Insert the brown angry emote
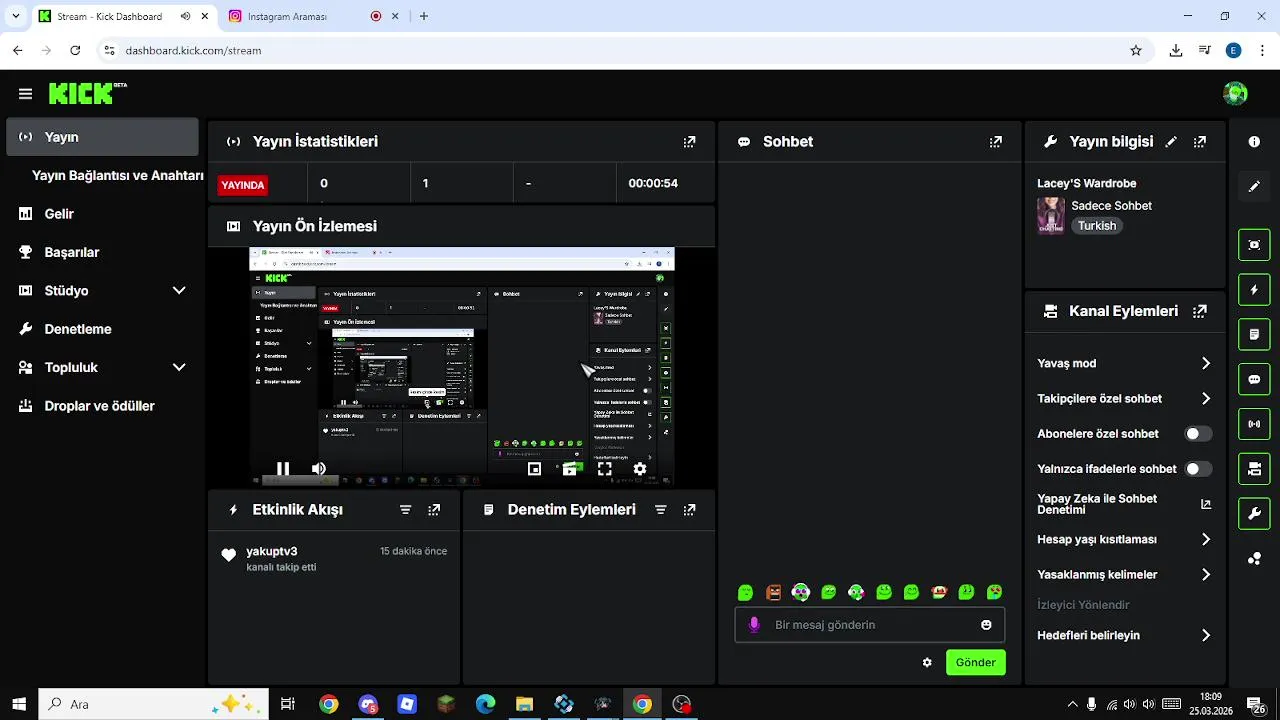This screenshot has height=720, width=1280. pos(773,593)
